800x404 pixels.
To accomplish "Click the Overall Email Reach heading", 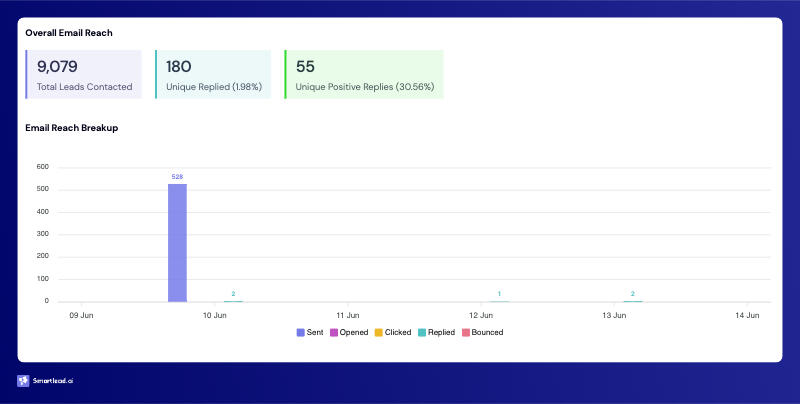I will [x=69, y=33].
